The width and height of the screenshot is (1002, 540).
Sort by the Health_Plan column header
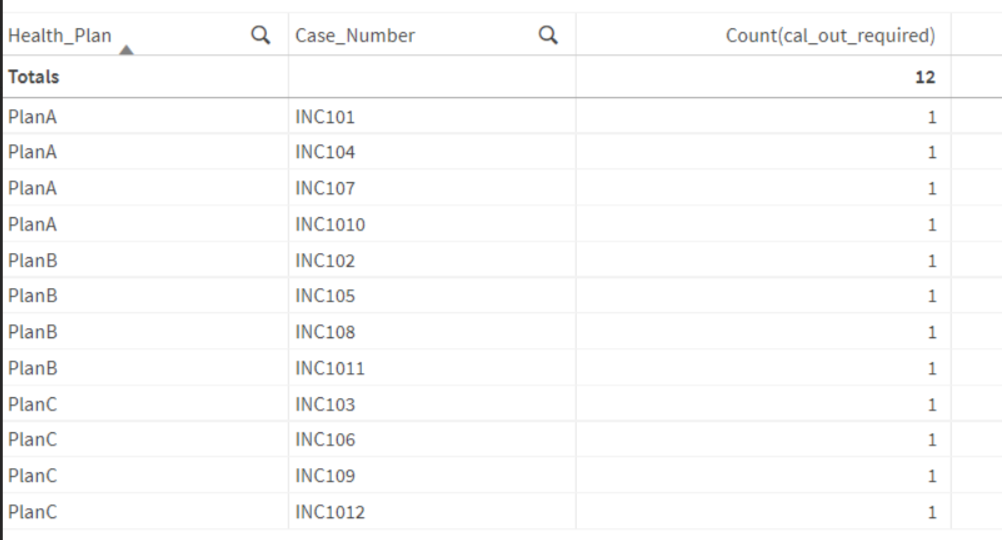60,36
